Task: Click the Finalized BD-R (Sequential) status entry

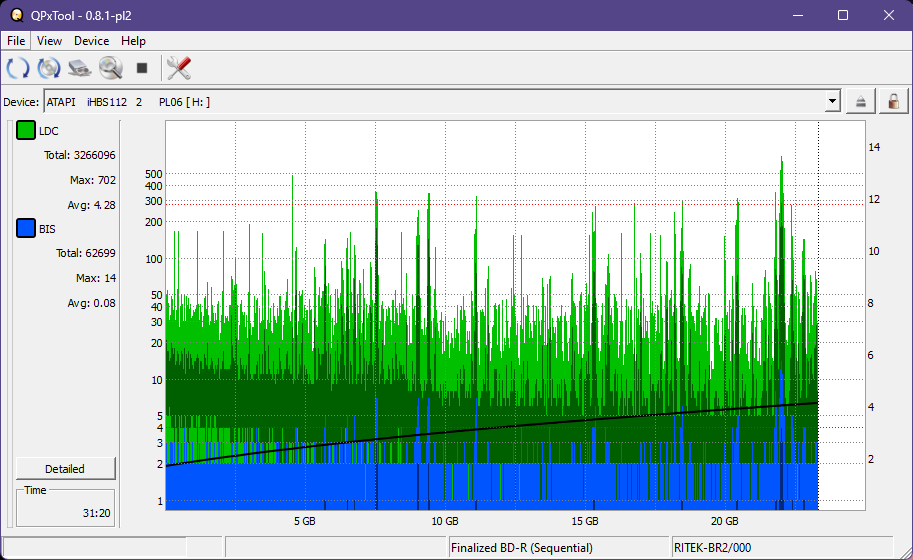Action: point(522,548)
